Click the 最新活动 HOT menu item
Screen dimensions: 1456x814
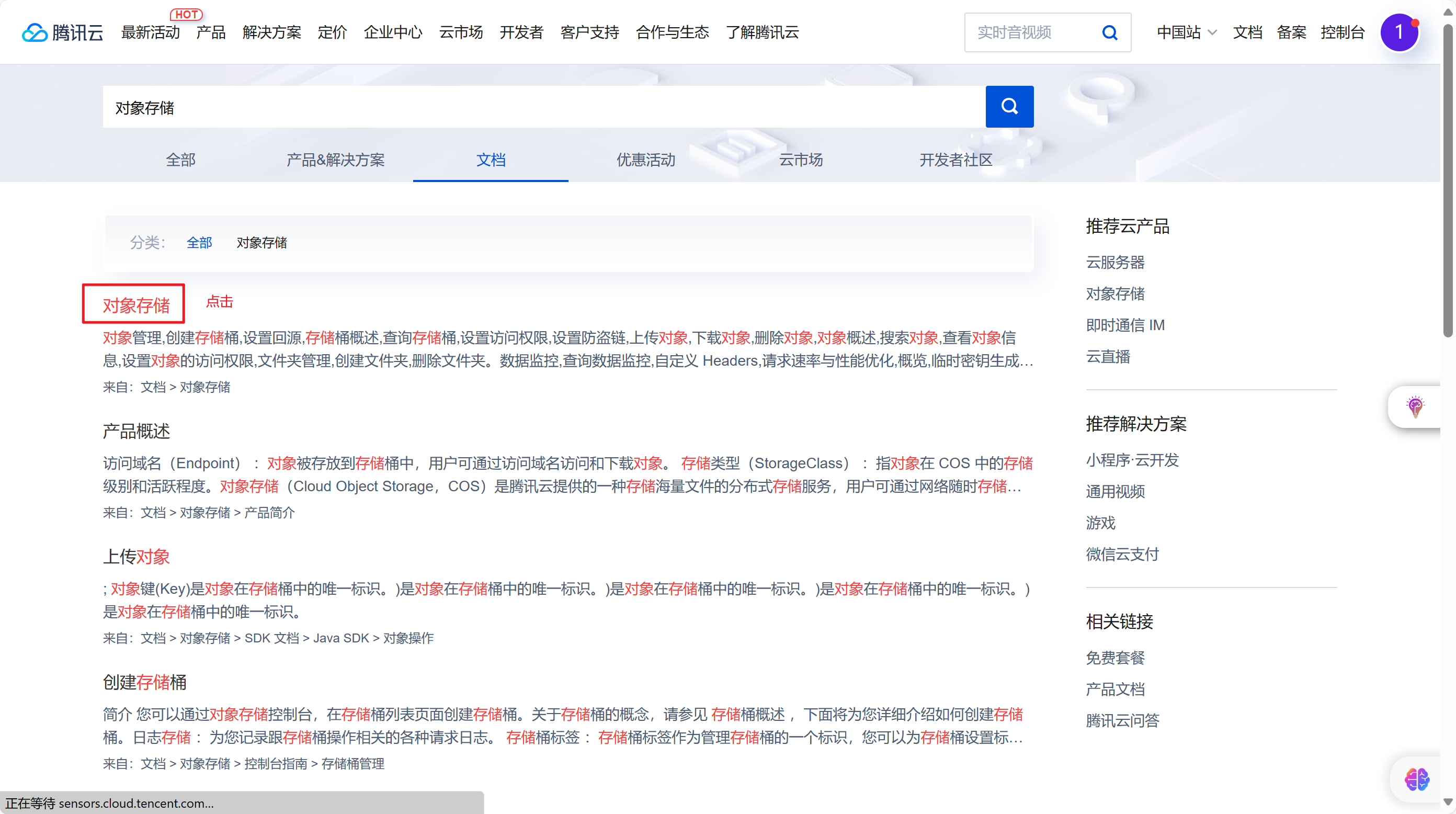click(x=150, y=32)
